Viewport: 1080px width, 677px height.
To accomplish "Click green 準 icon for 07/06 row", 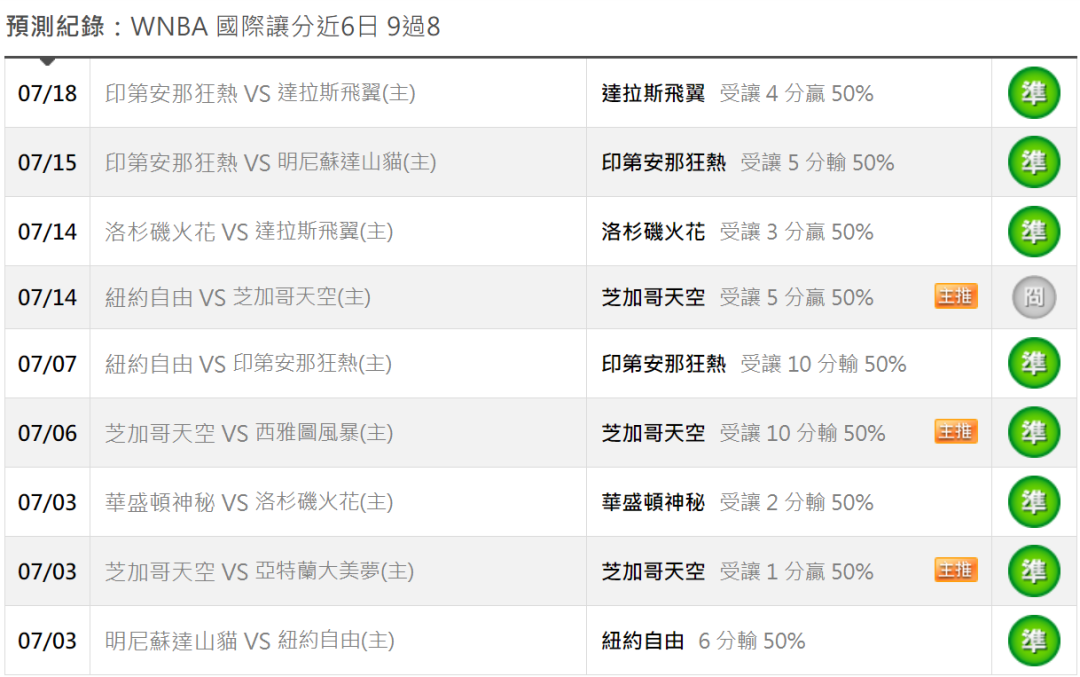I will [1034, 433].
